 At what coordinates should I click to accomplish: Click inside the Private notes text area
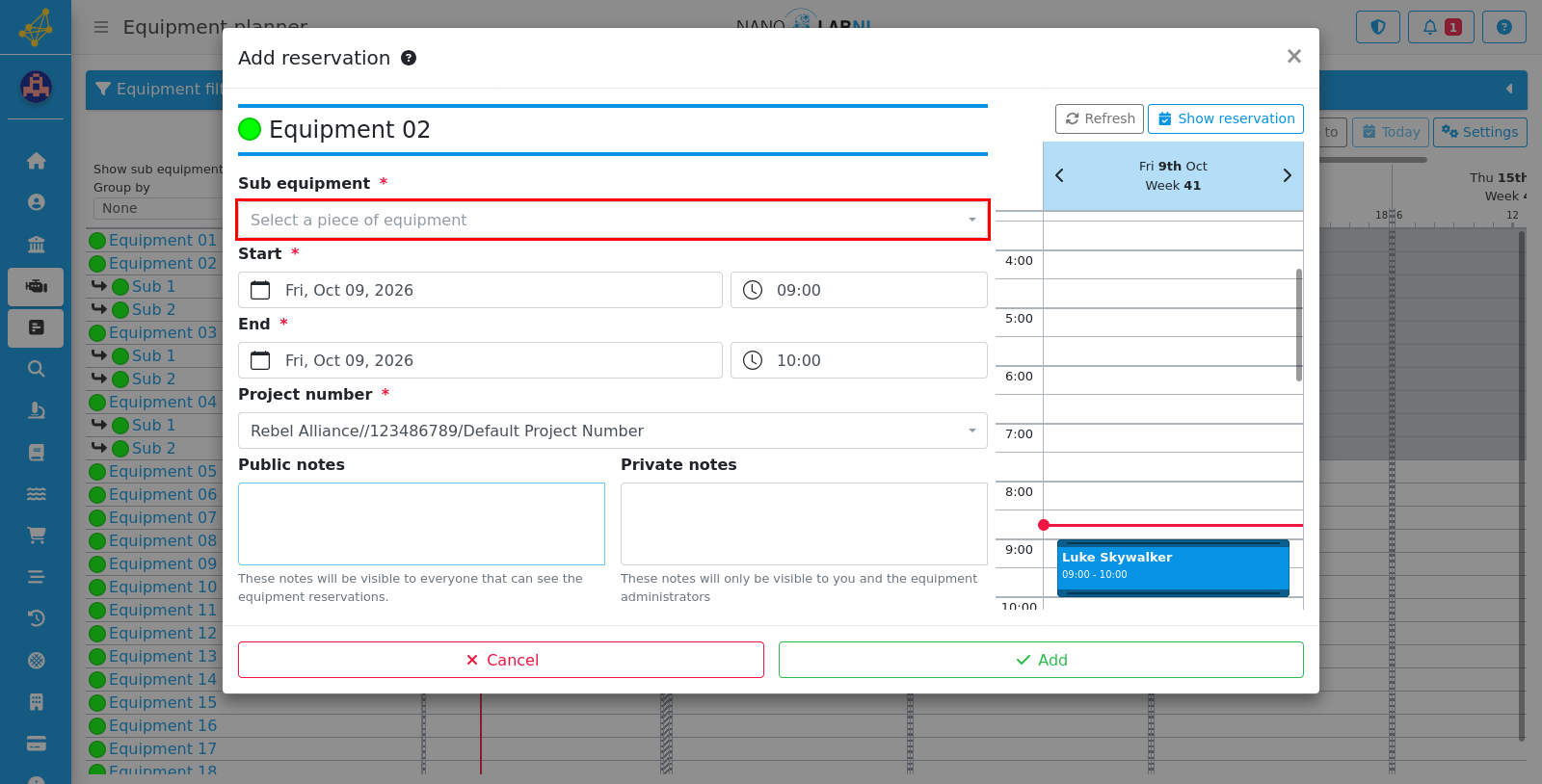pyautogui.click(x=804, y=524)
